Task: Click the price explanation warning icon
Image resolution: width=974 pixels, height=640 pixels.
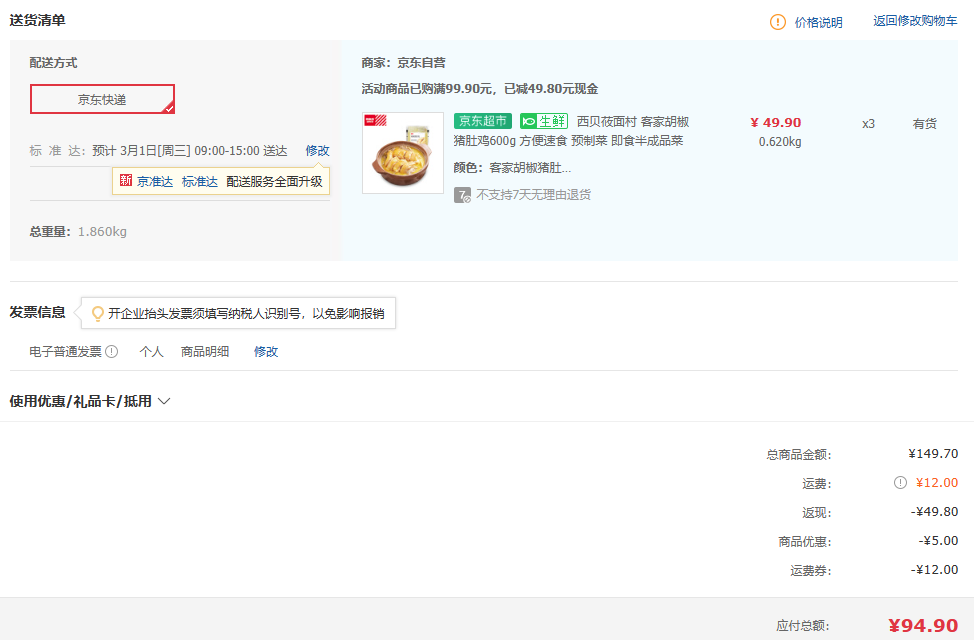Action: tap(778, 22)
